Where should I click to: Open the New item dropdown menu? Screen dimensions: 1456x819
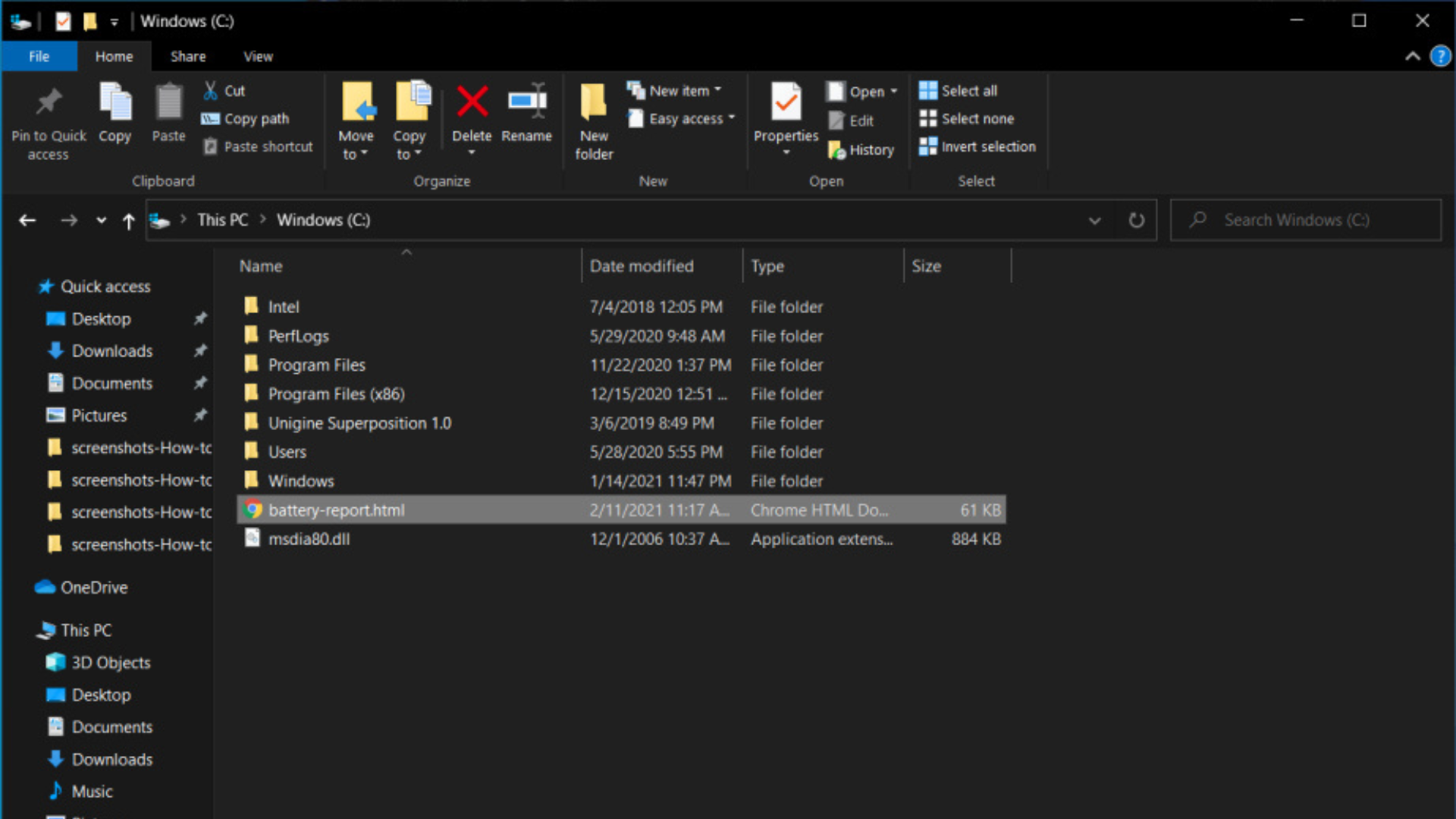pos(675,91)
